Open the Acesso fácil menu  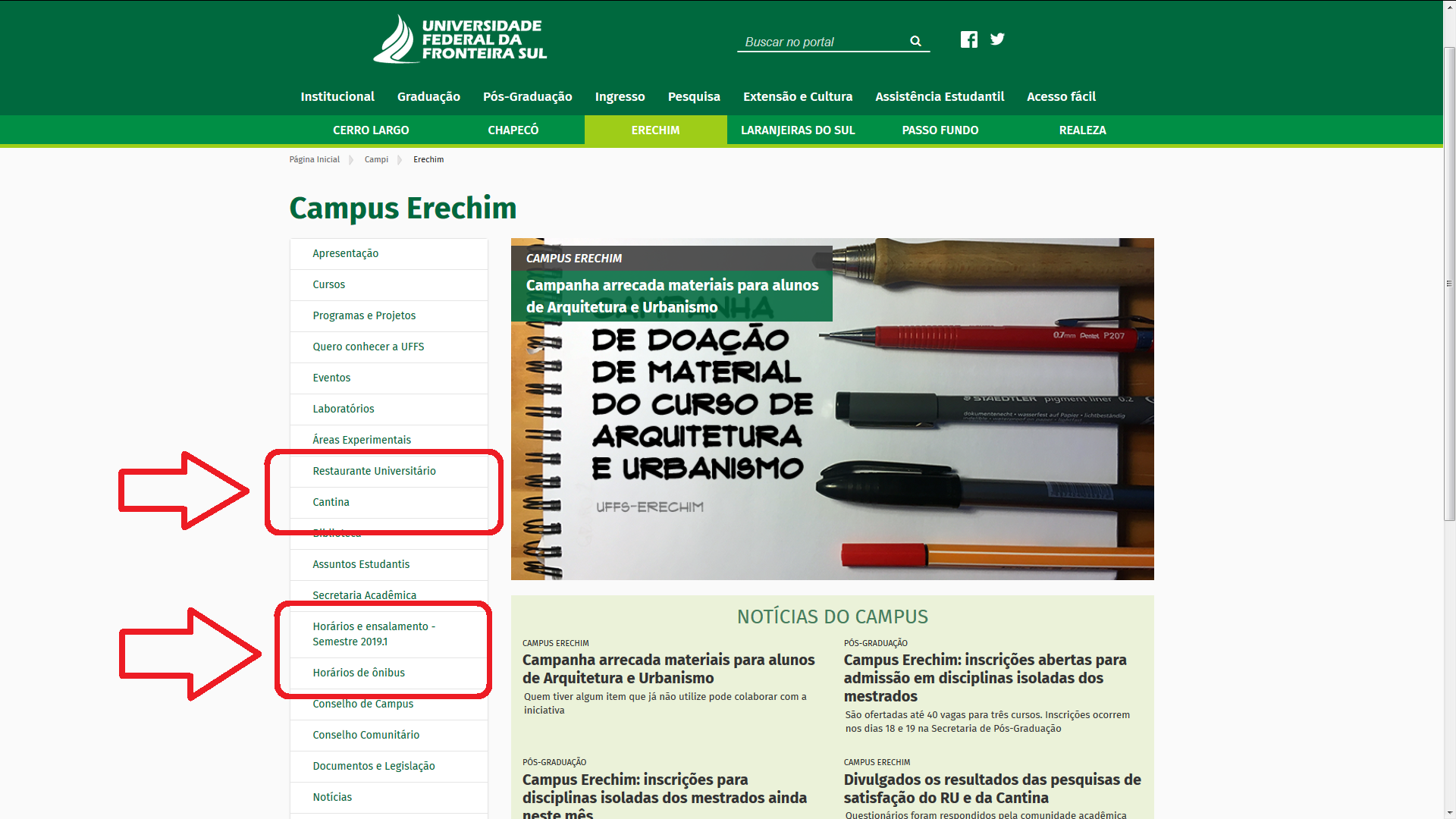click(1061, 96)
